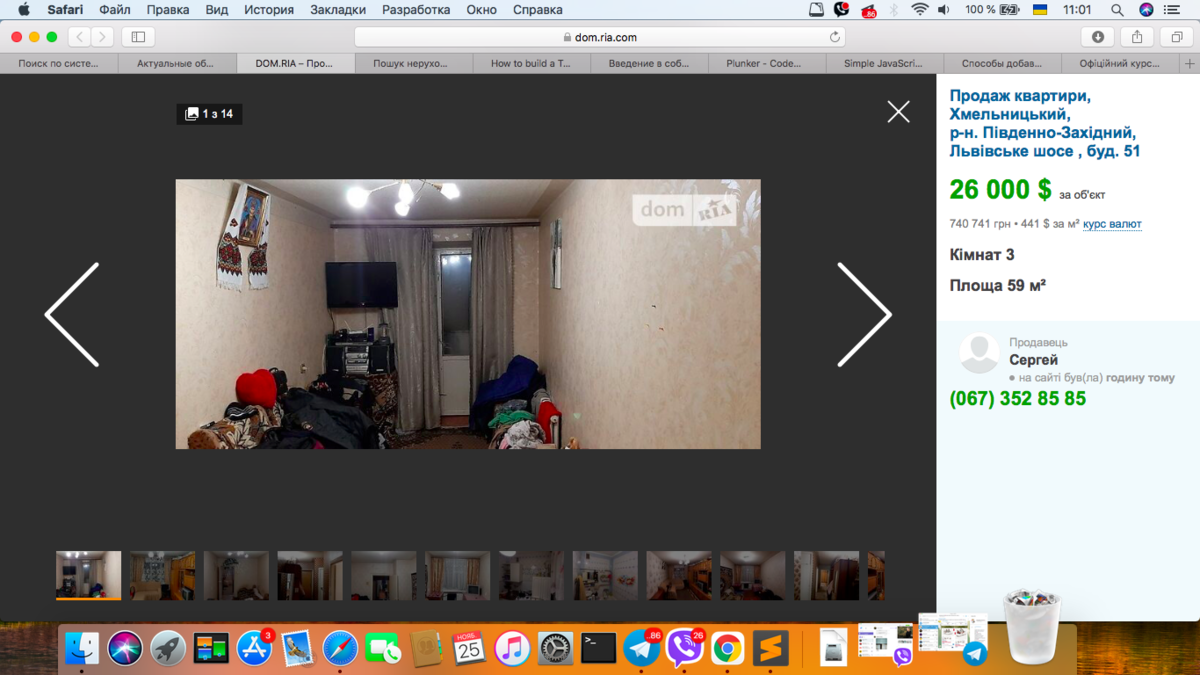Click the курс валют link
Screen dimensions: 1200x675
pos(1112,224)
